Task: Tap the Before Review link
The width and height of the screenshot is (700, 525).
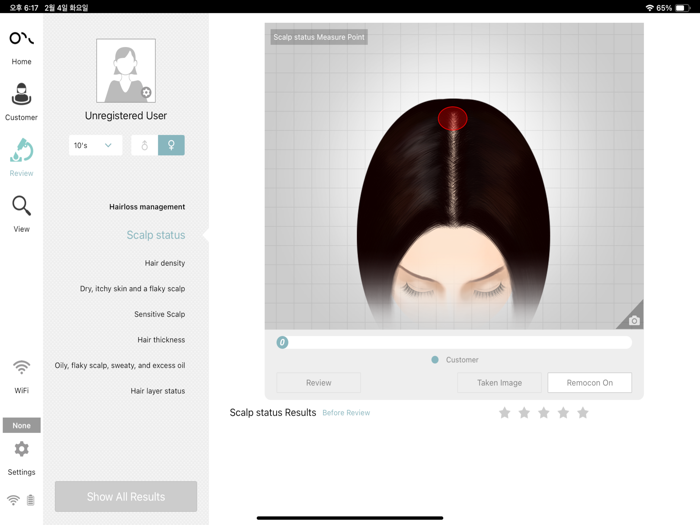Action: click(x=346, y=413)
